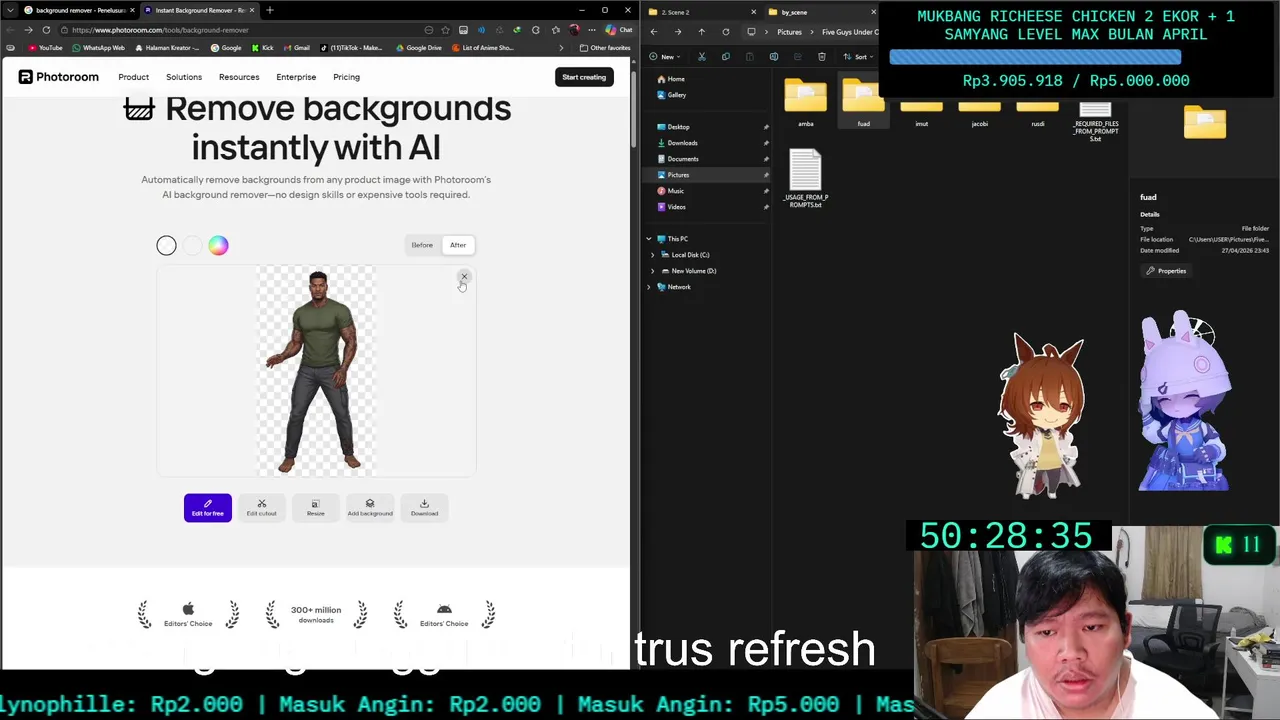Open the Copilot Chat button
The width and height of the screenshot is (1280, 720).
point(618,30)
